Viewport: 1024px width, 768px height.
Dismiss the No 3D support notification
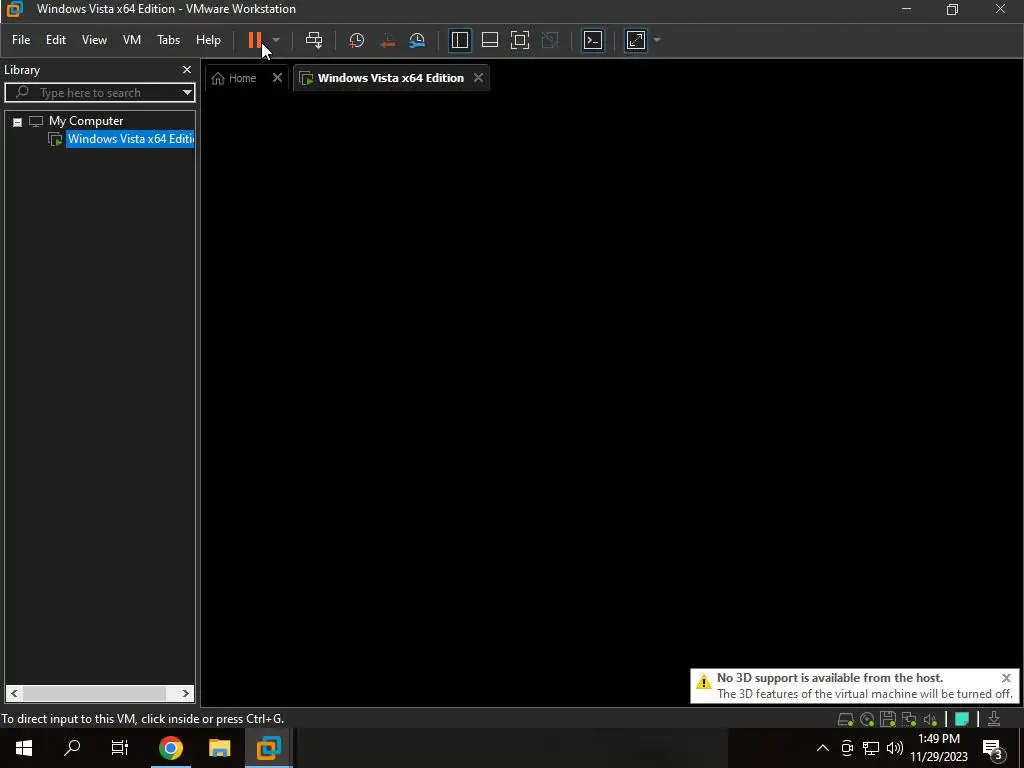tap(1006, 678)
